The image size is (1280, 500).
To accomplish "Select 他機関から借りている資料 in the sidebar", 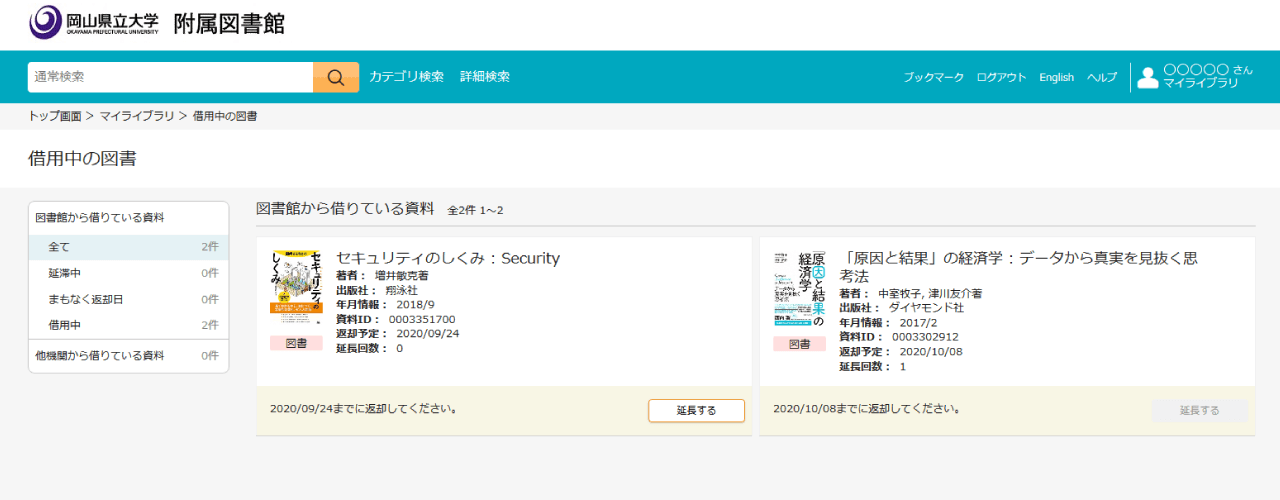I will coord(100,355).
